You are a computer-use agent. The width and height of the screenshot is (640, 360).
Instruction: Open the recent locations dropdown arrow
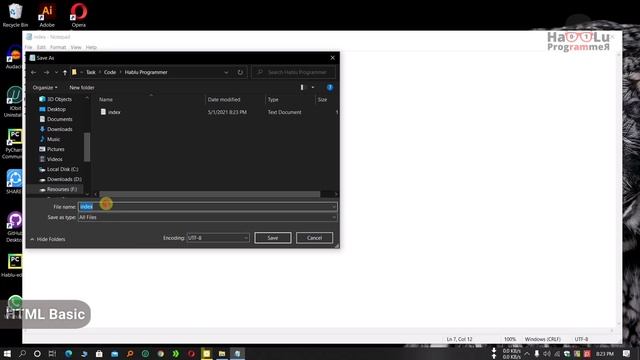click(56, 72)
